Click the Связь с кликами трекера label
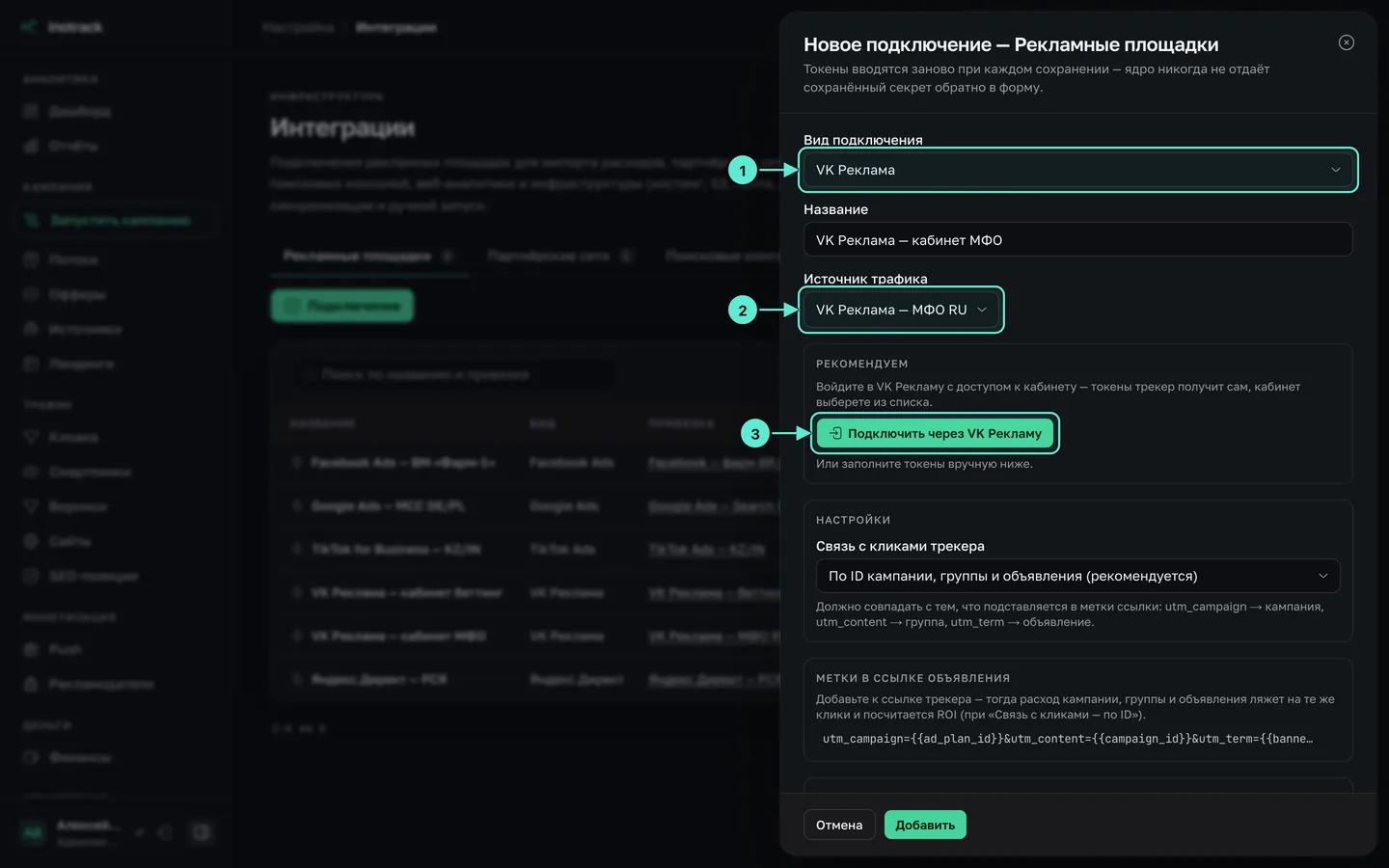Screen dimensions: 1389x868 (x=900, y=546)
